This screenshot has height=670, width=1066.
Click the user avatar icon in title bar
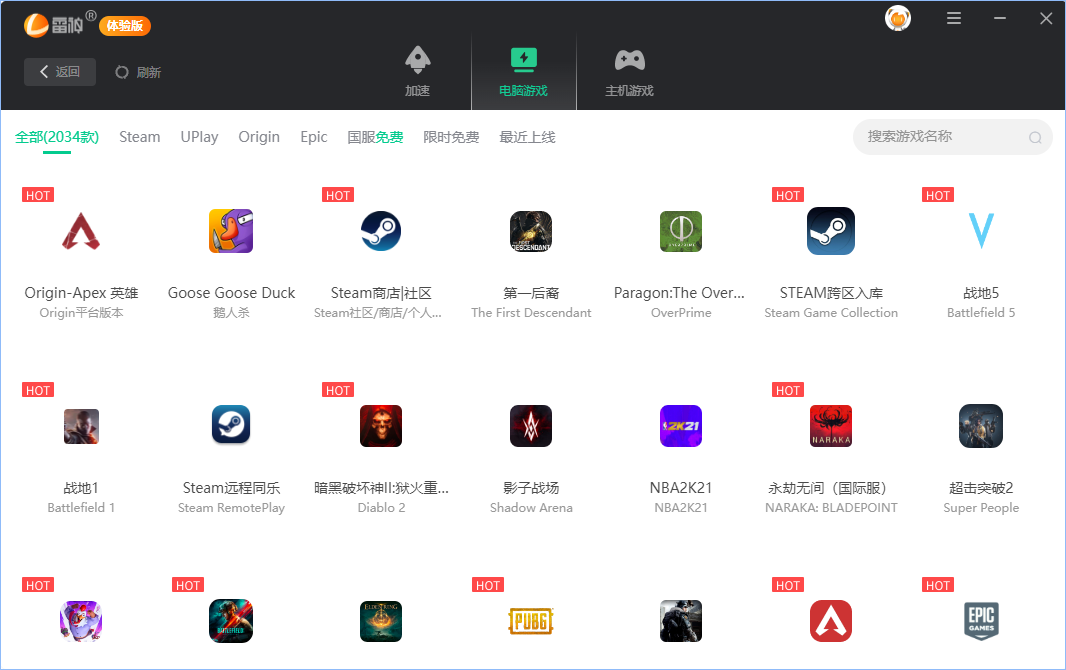[897, 18]
